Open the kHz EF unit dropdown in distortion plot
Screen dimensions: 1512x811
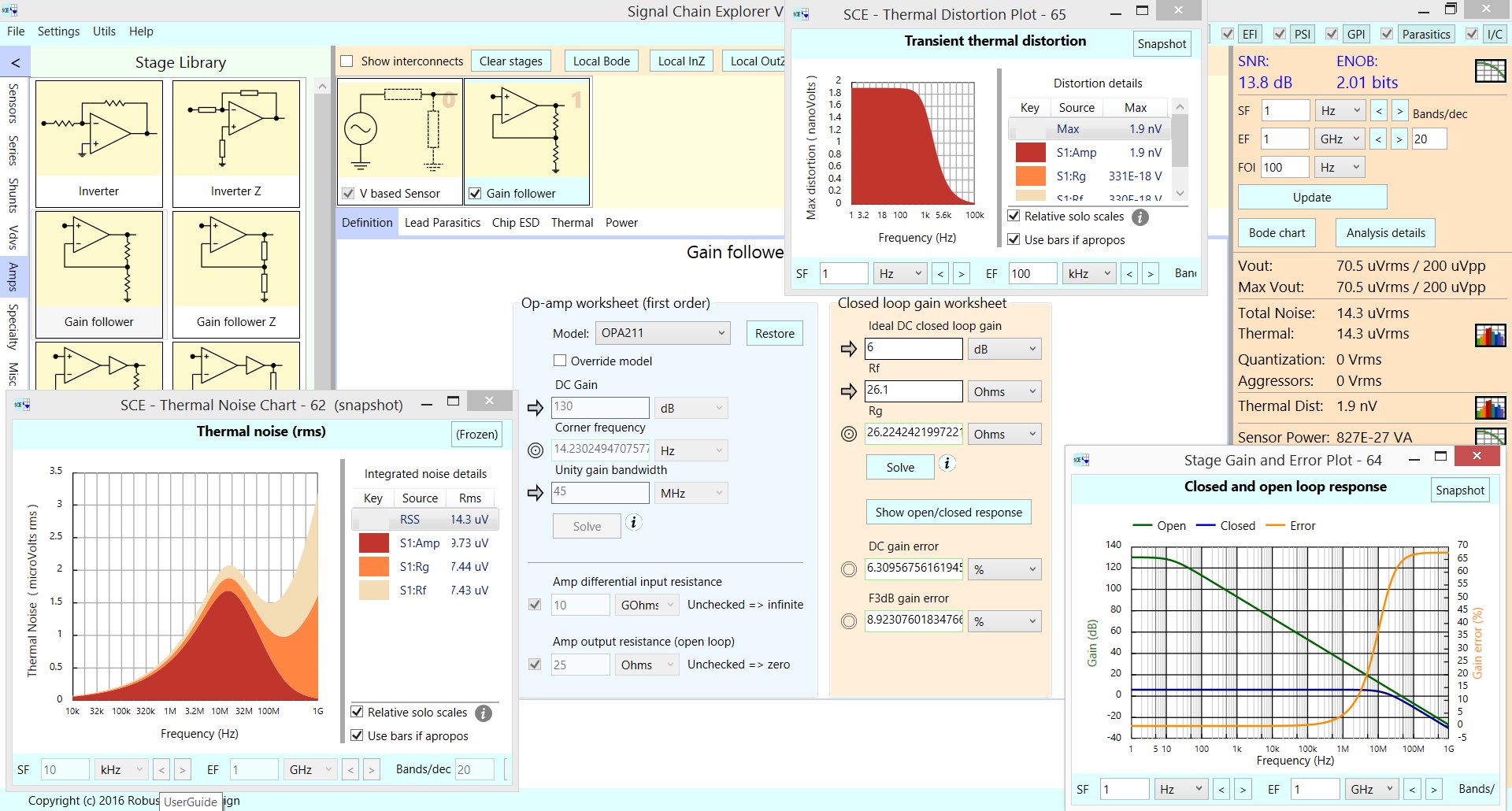(x=1089, y=273)
